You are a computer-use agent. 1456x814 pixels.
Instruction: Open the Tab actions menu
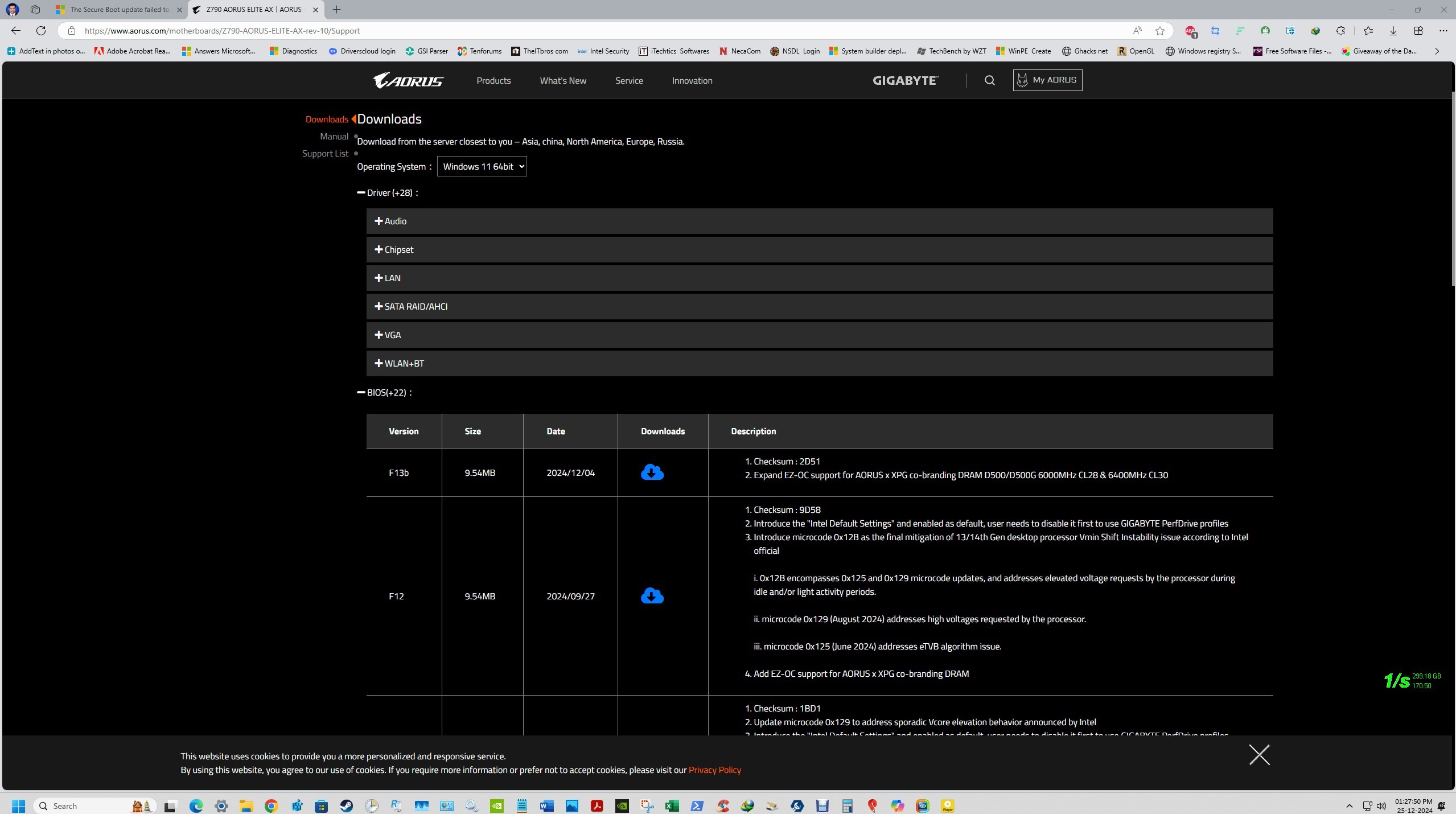click(35, 10)
